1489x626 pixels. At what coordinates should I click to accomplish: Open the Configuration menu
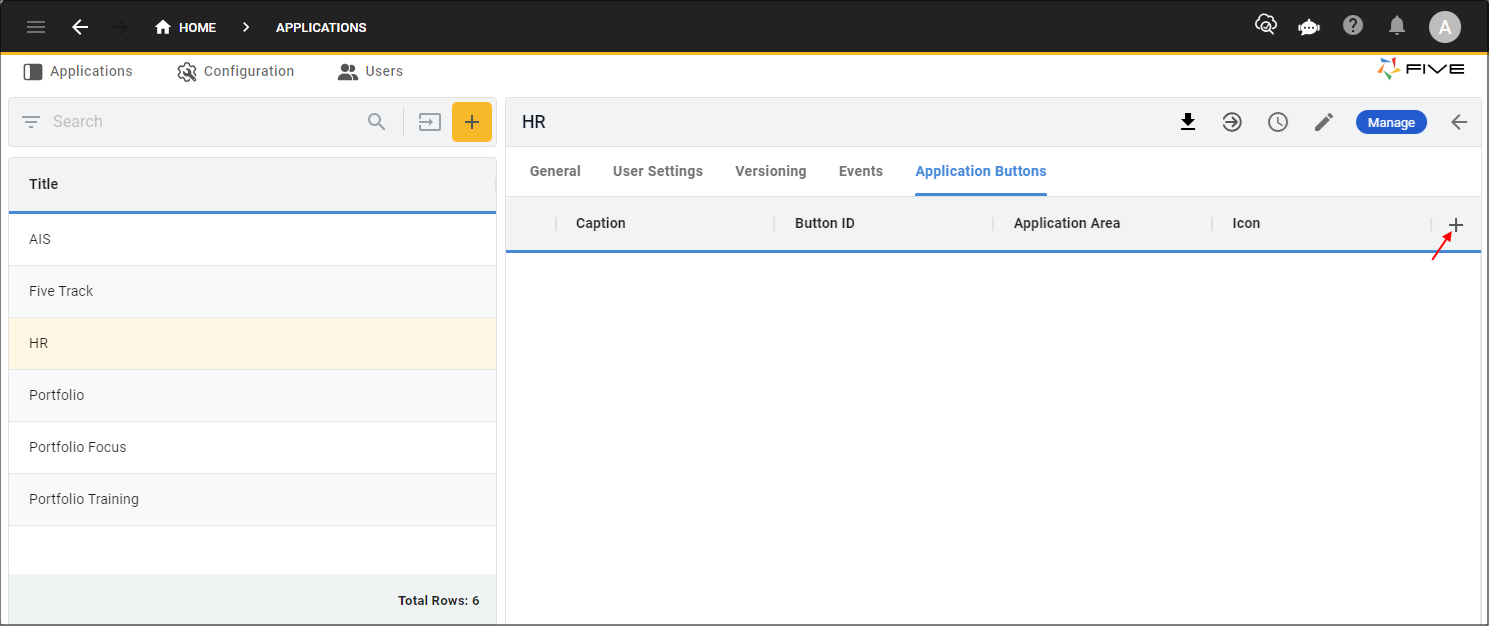(x=236, y=71)
